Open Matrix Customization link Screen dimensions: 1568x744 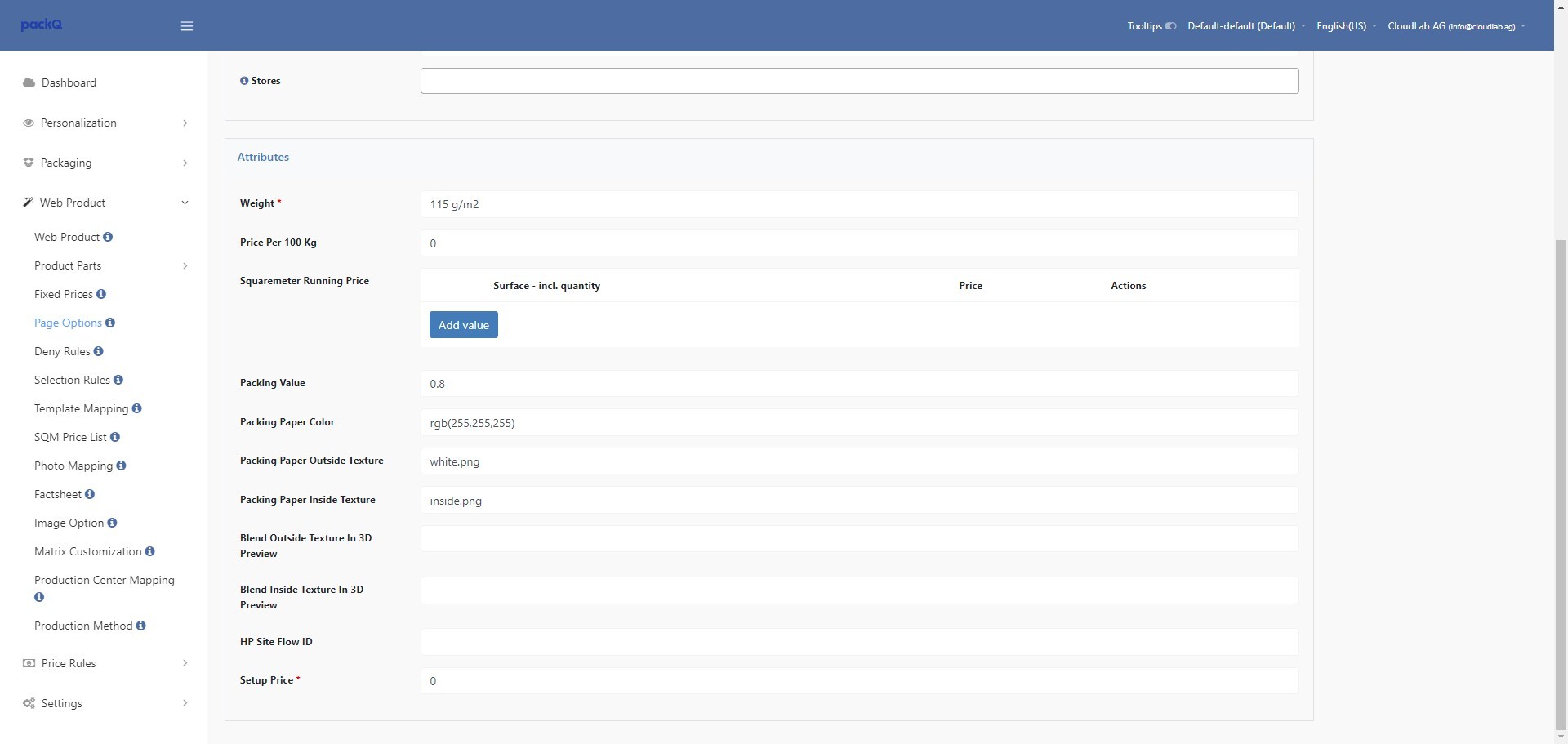coord(88,551)
